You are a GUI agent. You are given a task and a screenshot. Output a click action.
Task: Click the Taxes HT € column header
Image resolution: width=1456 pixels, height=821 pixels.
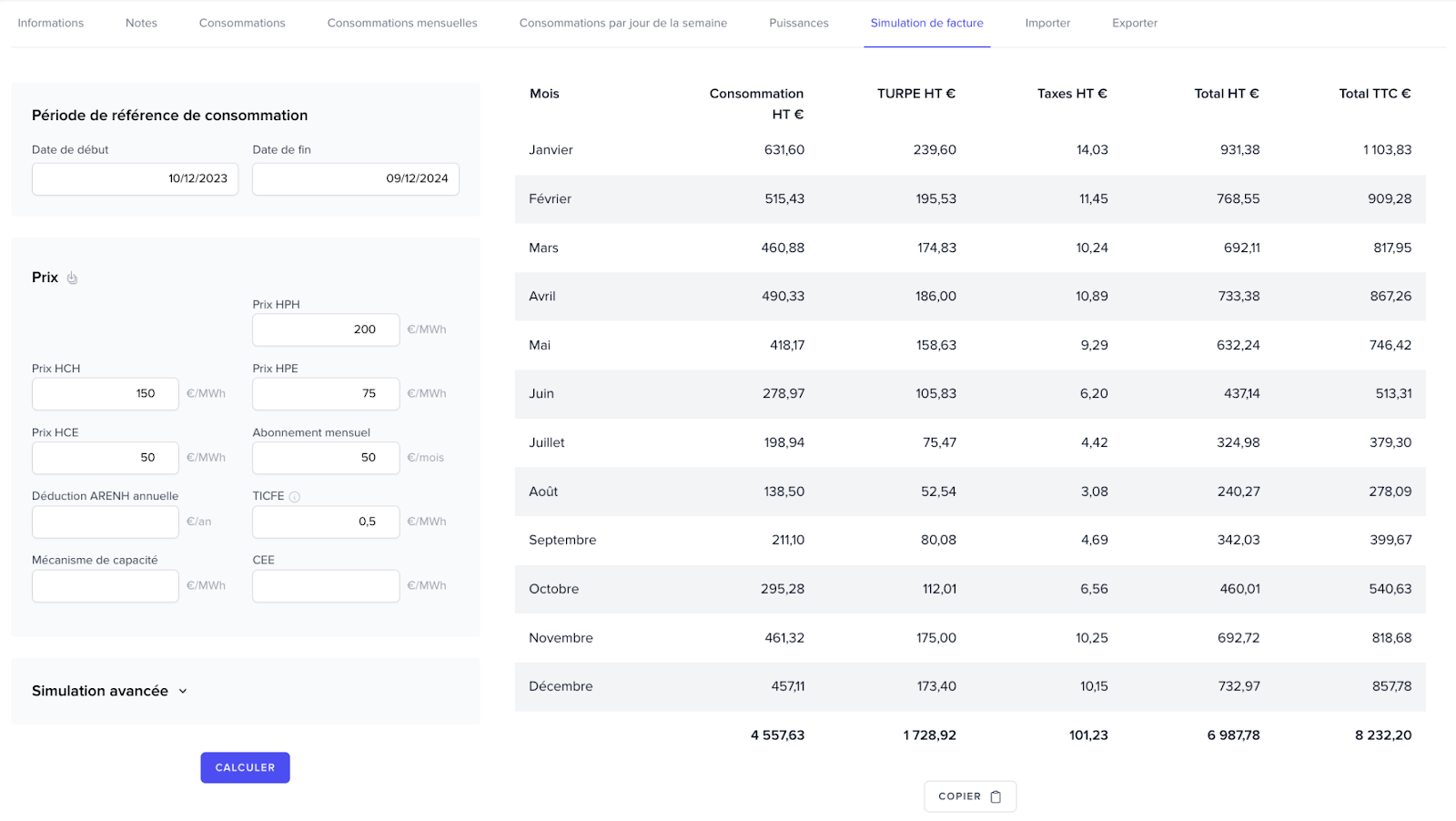pos(1072,94)
